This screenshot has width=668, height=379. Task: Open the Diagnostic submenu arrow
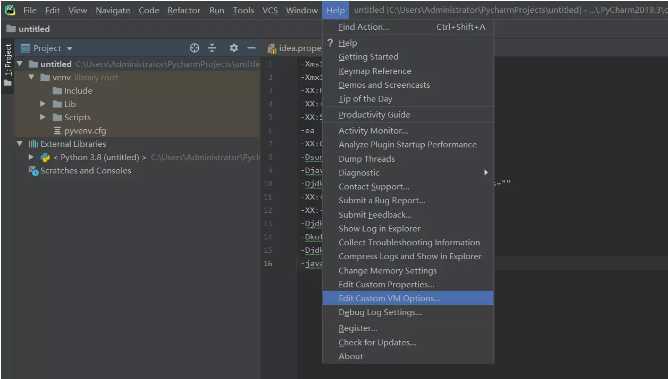click(x=486, y=172)
